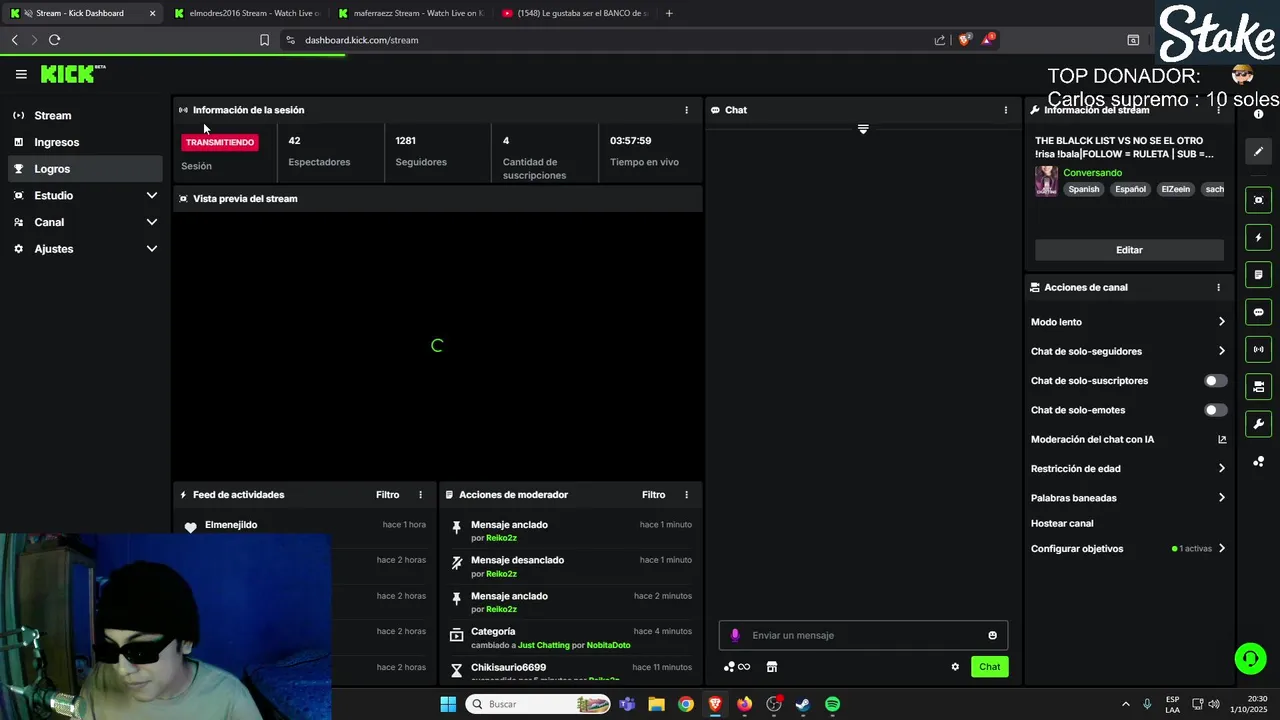The image size is (1280, 720).
Task: Open Chat de solo-seguidores settings
Action: (1128, 351)
